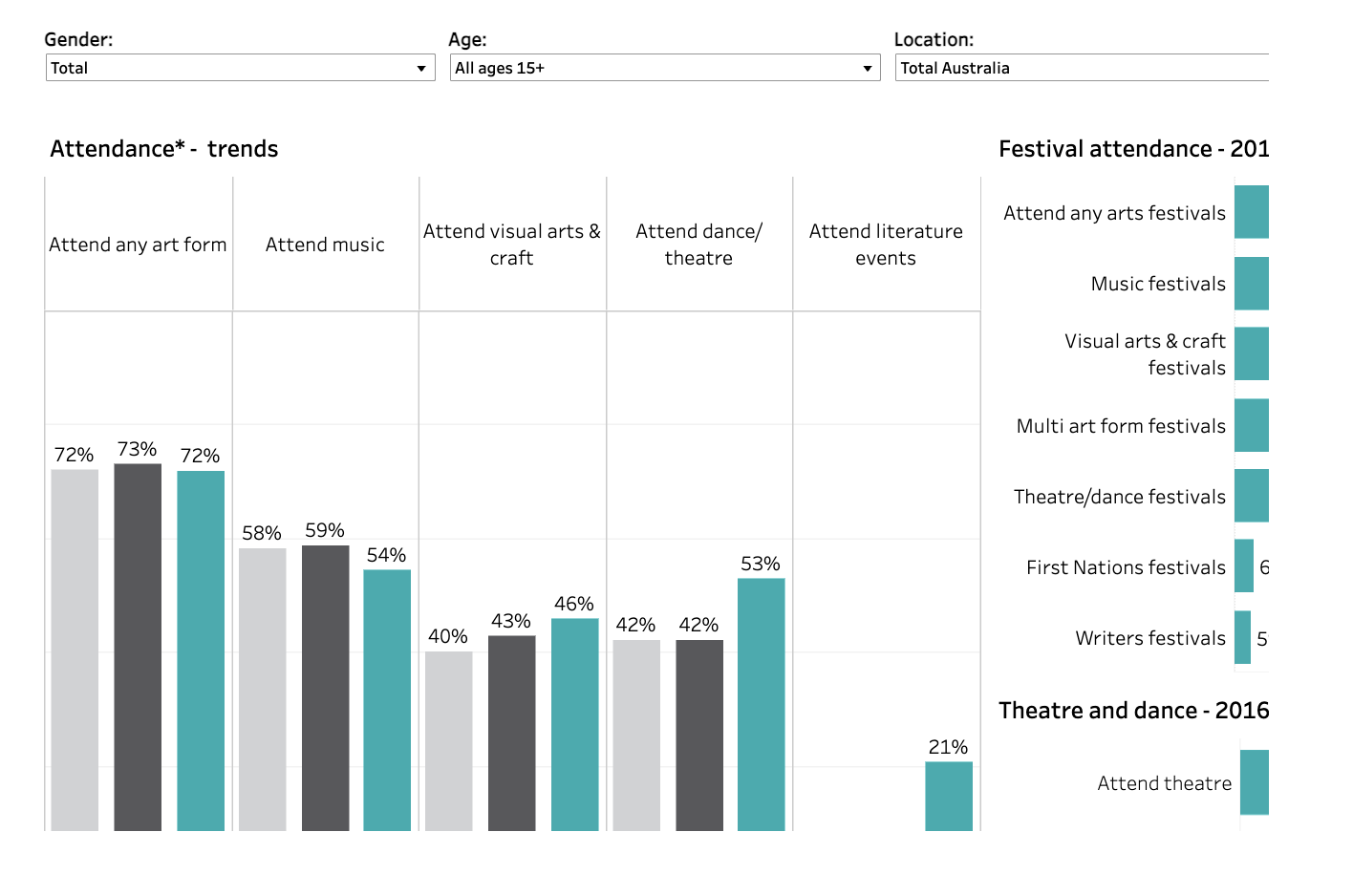Select the Writers festivals bar
1353x896 pixels.
(1242, 637)
